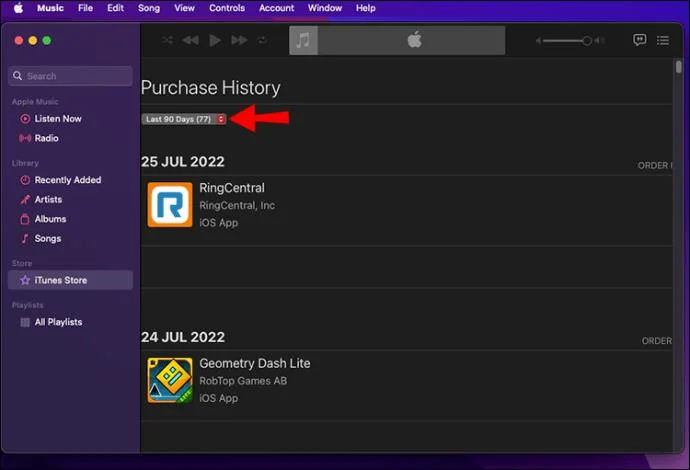Viewport: 690px width, 470px height.
Task: Open the Last 90 Days dropdown
Action: pos(184,119)
